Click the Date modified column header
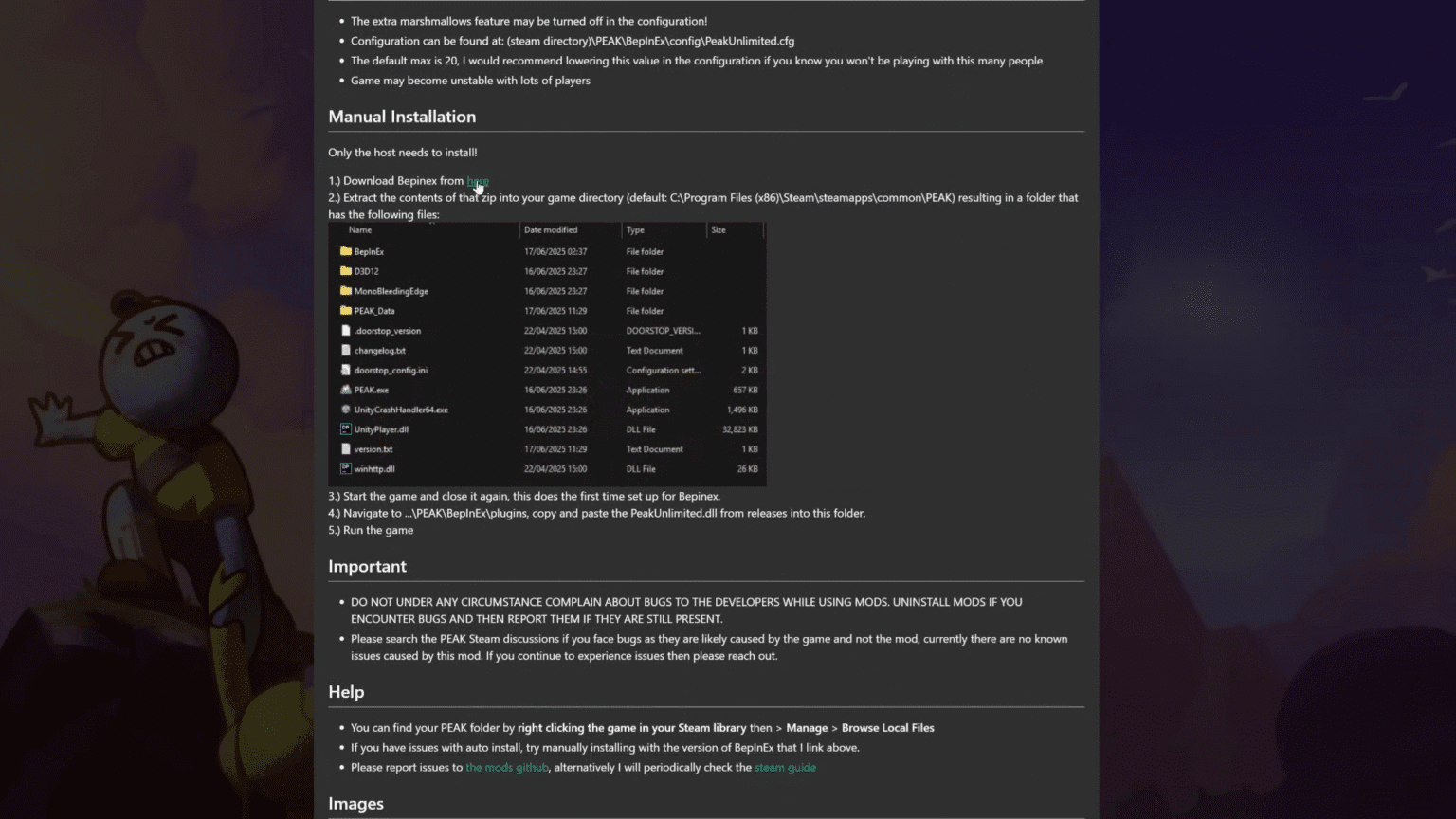 tap(551, 230)
